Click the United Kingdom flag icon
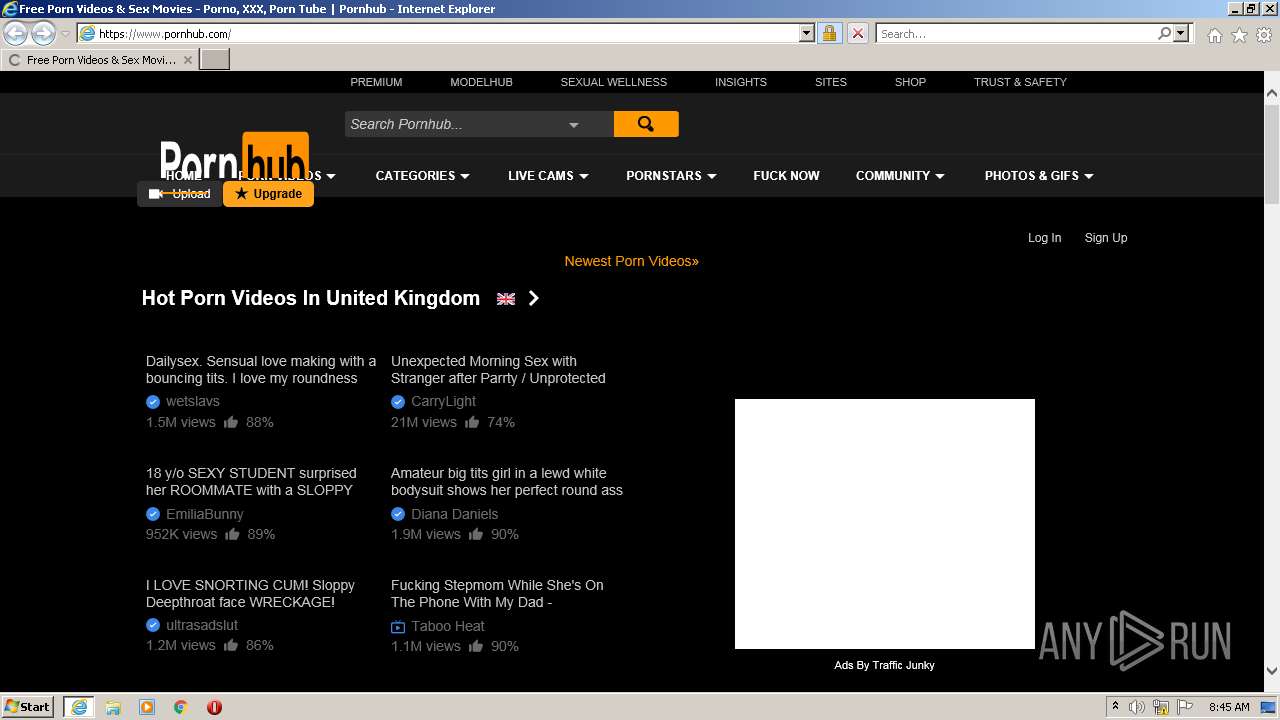The height and width of the screenshot is (720, 1280). tap(506, 299)
